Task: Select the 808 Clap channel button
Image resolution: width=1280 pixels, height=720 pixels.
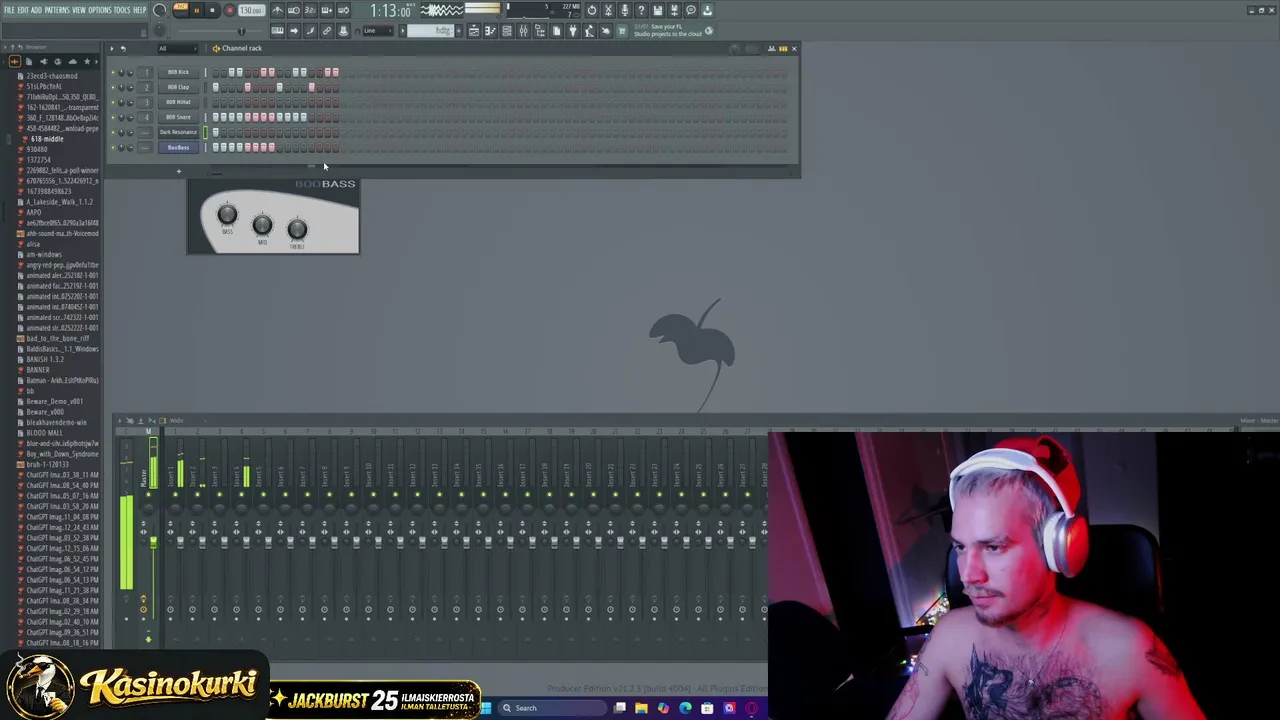Action: (x=178, y=87)
